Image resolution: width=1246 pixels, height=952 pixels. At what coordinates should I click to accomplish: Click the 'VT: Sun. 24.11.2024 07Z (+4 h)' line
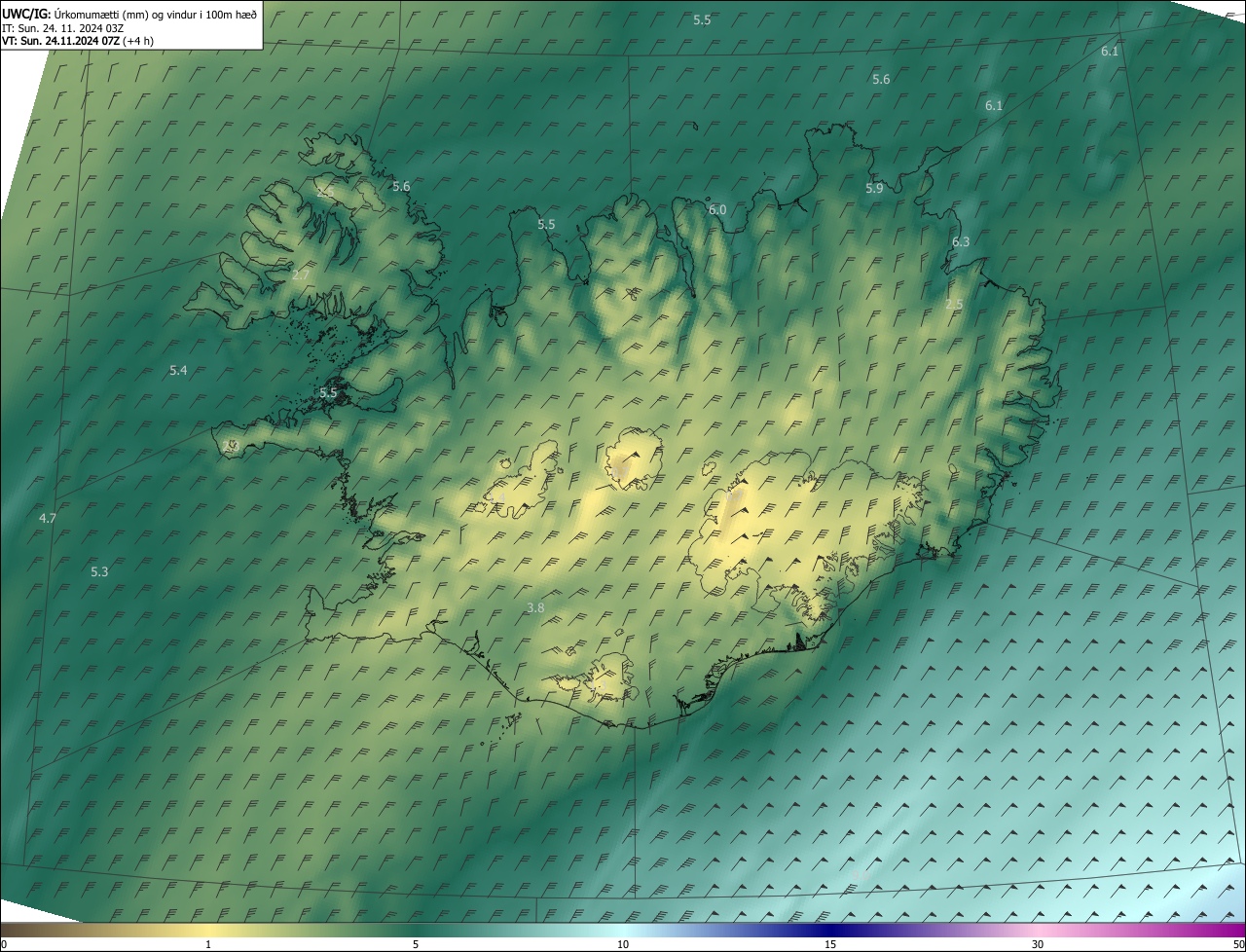tap(78, 40)
